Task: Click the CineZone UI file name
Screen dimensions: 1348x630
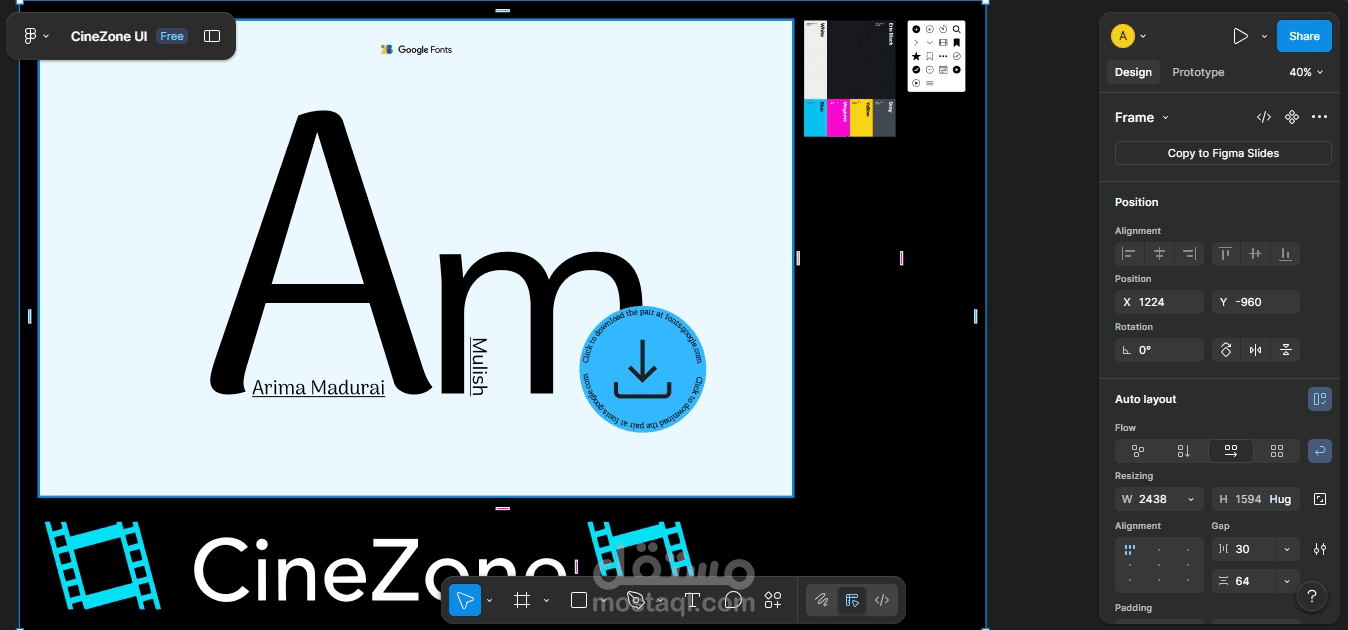Action: 109,36
